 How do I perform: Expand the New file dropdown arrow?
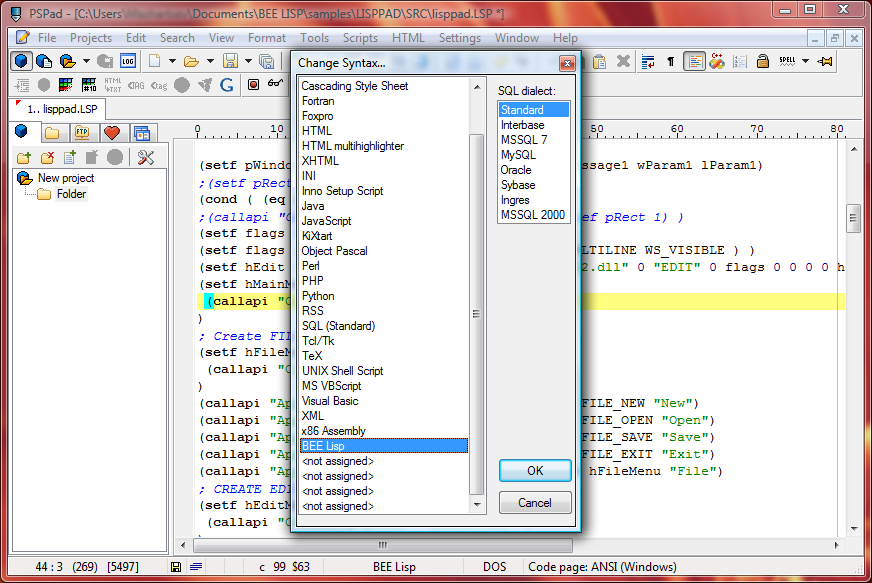(173, 61)
